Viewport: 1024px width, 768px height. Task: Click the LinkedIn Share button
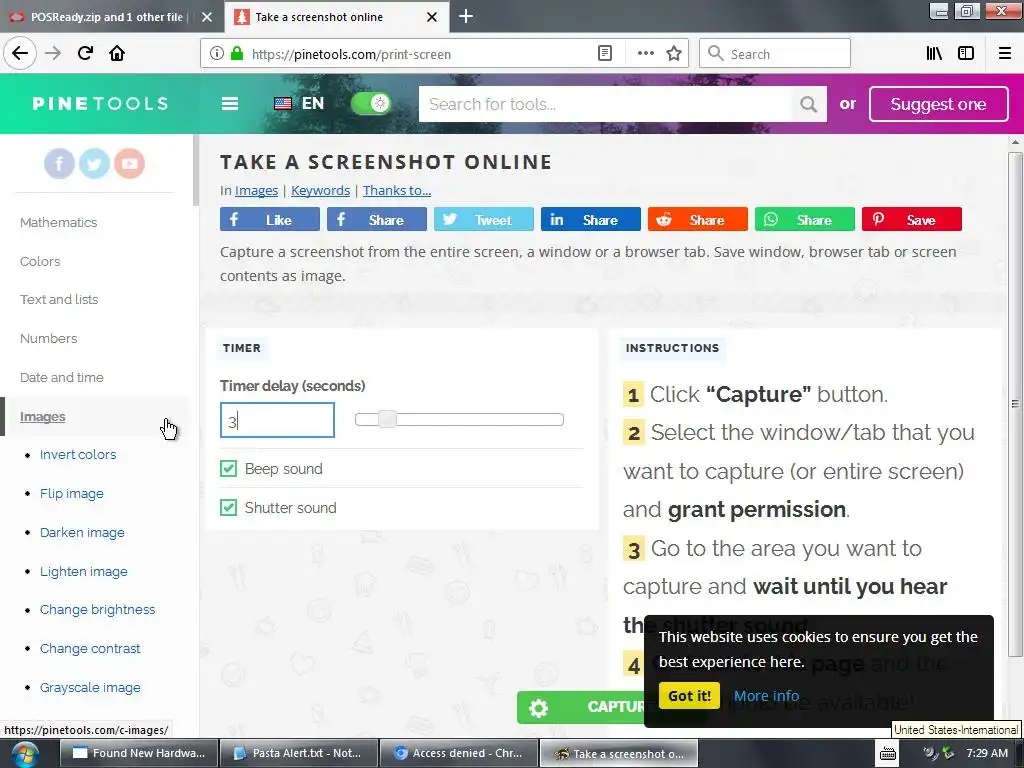pos(591,219)
